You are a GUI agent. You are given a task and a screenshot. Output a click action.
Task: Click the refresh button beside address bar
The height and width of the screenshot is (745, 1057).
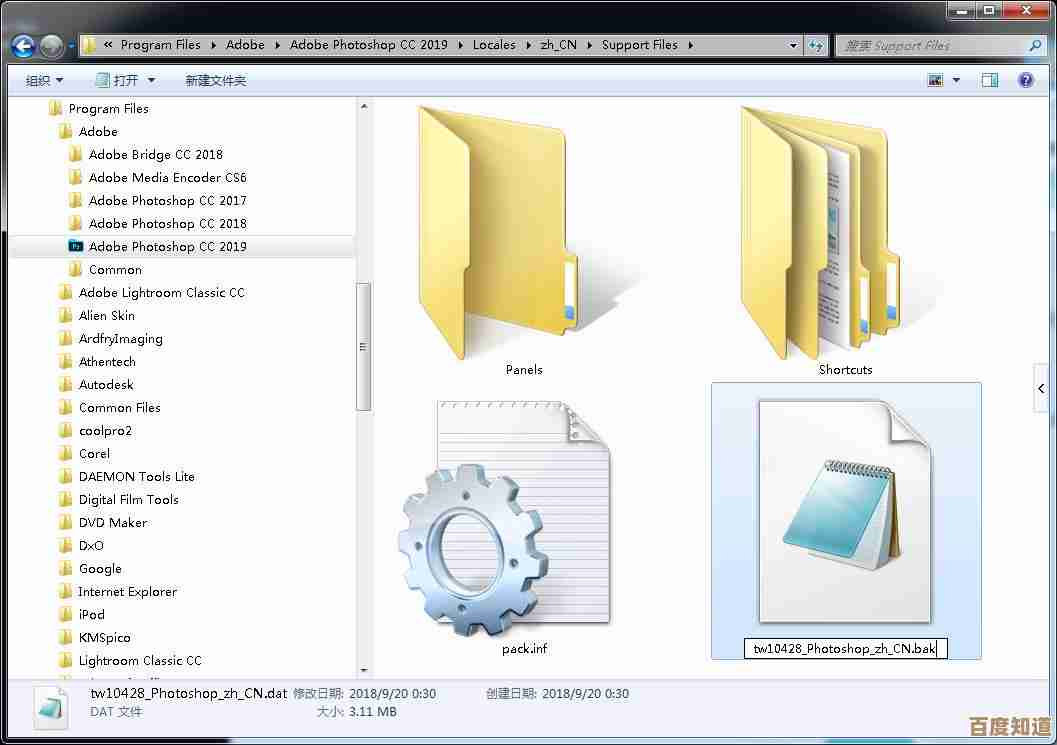817,45
